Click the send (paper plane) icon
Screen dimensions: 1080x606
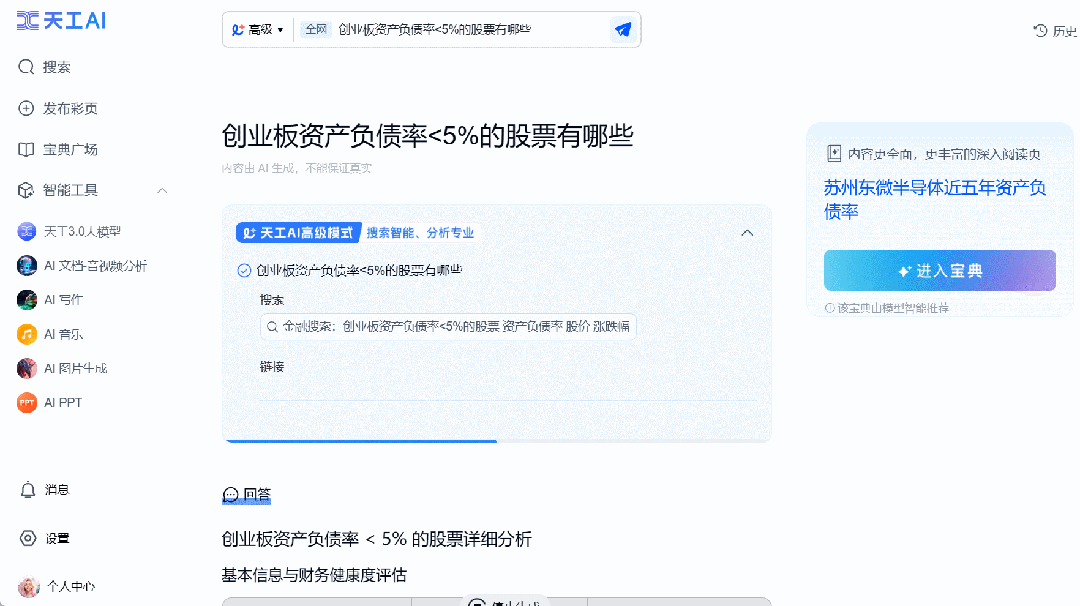(x=622, y=29)
